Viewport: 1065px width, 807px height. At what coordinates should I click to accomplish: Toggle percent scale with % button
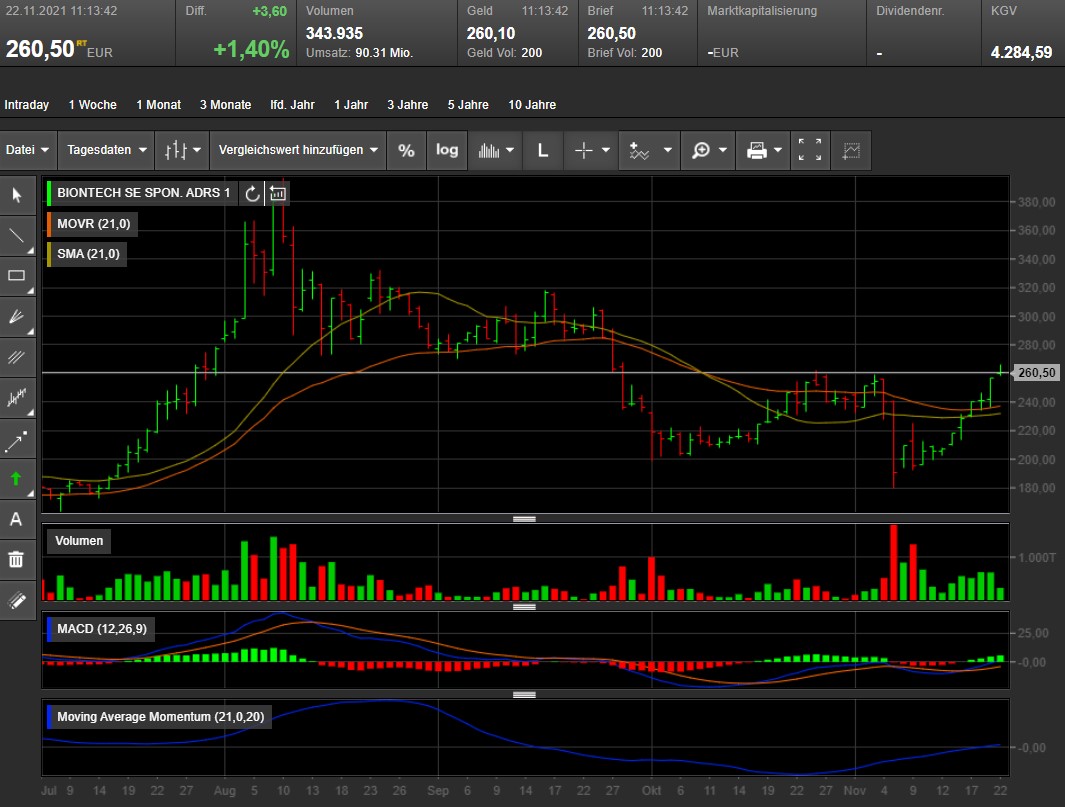(x=406, y=150)
